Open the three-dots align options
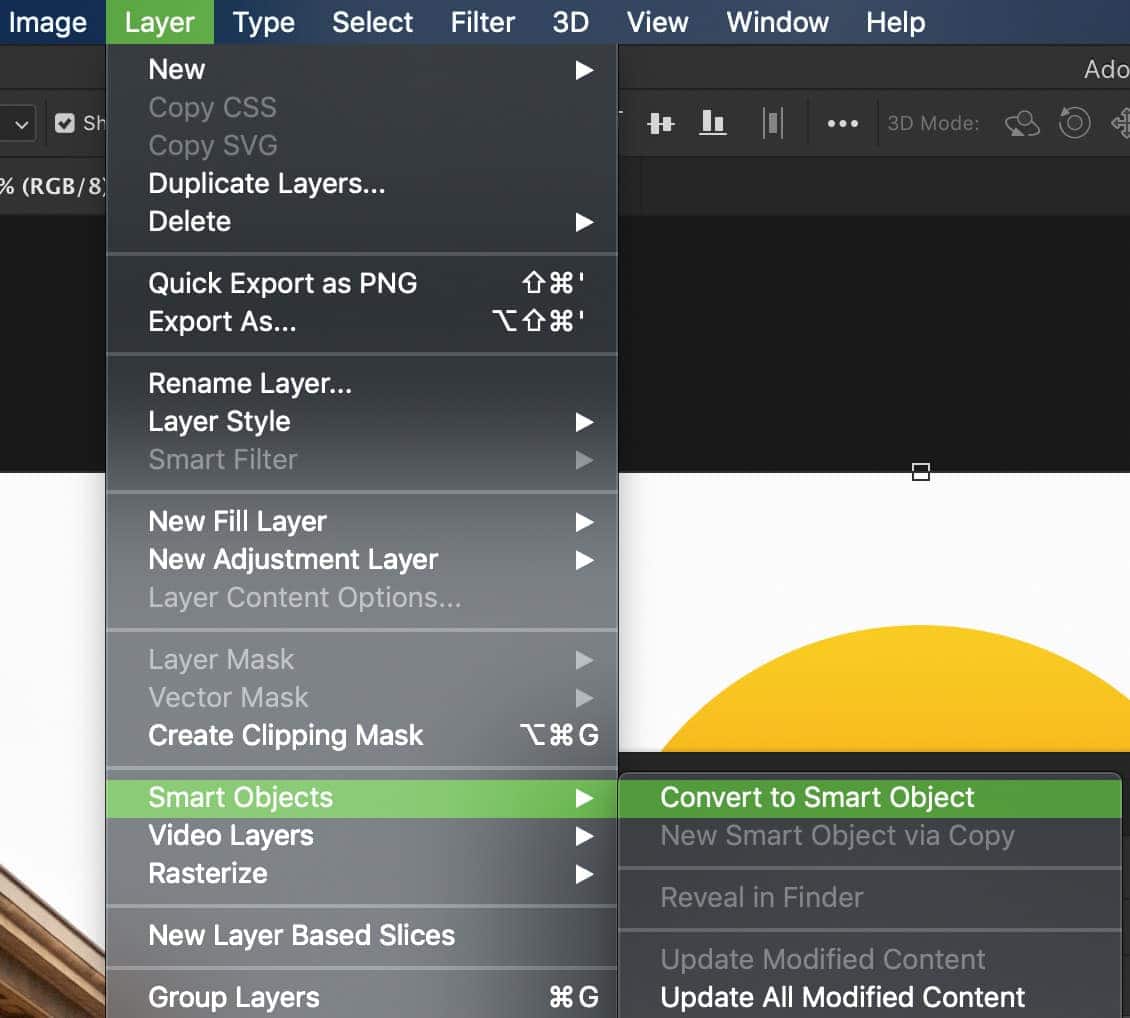 tap(842, 123)
